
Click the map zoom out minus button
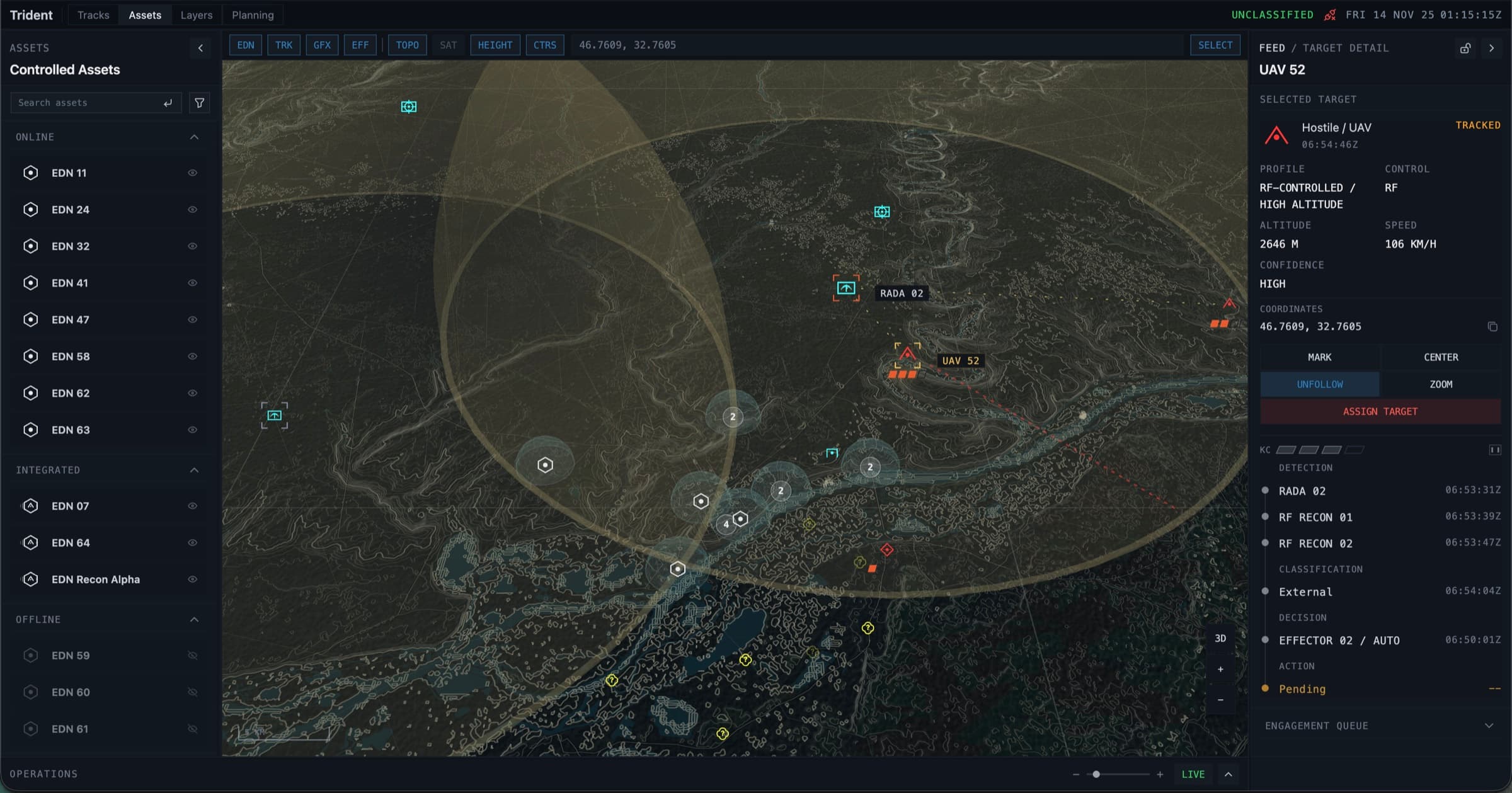pyautogui.click(x=1220, y=700)
